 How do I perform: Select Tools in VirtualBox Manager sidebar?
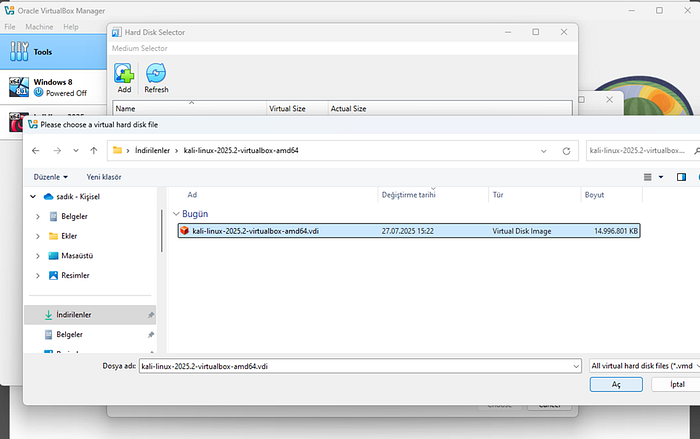coord(53,52)
